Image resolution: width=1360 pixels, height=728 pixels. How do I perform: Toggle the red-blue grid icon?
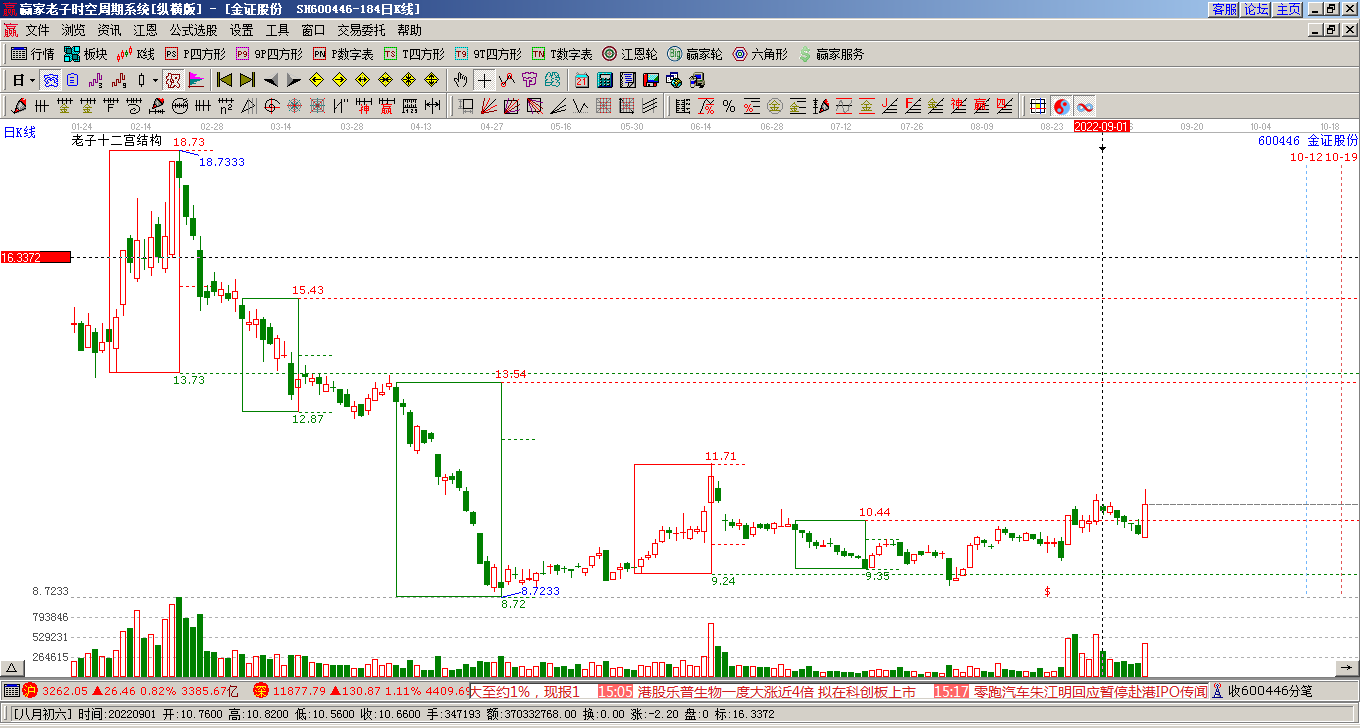pyautogui.click(x=1038, y=105)
